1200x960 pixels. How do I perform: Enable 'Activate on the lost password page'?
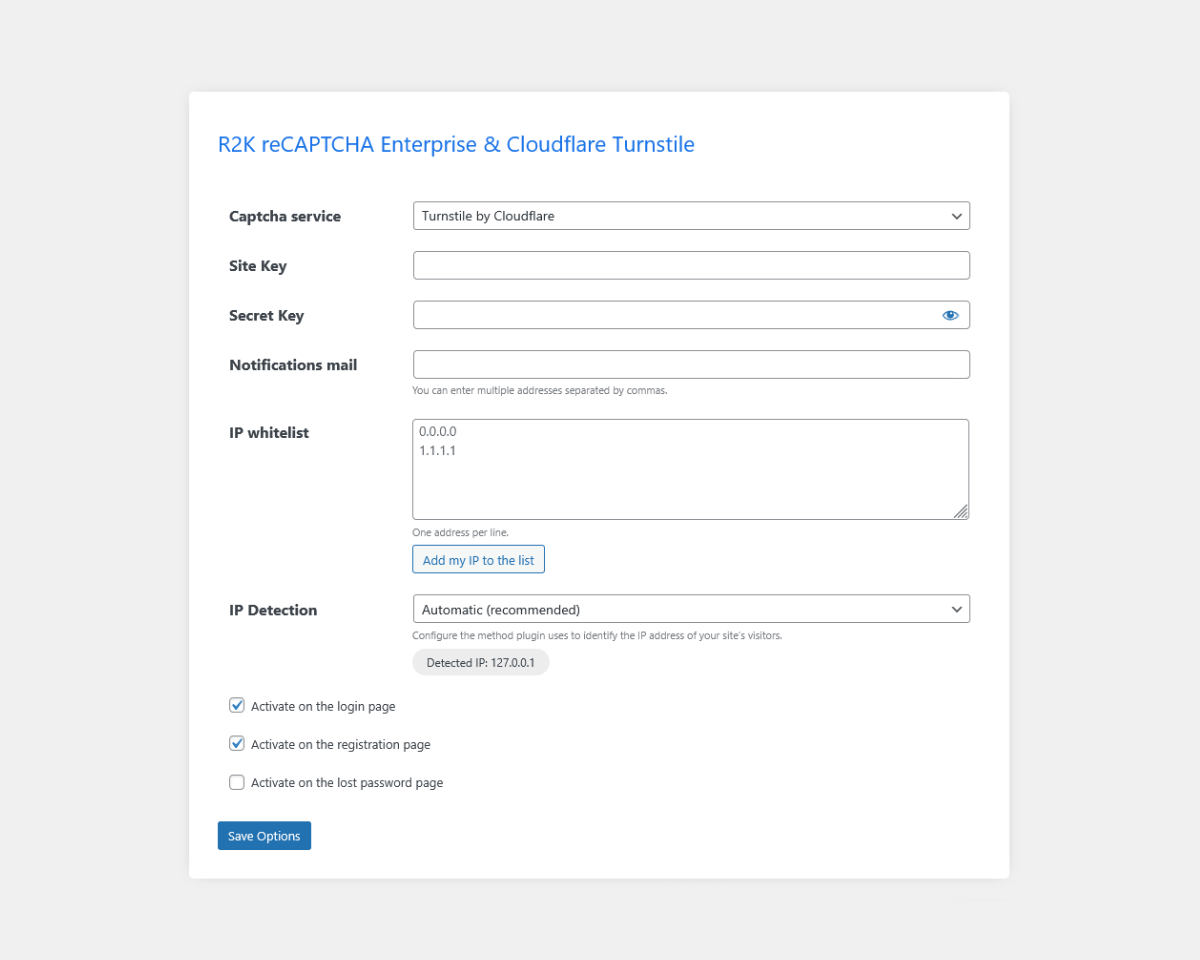[237, 782]
